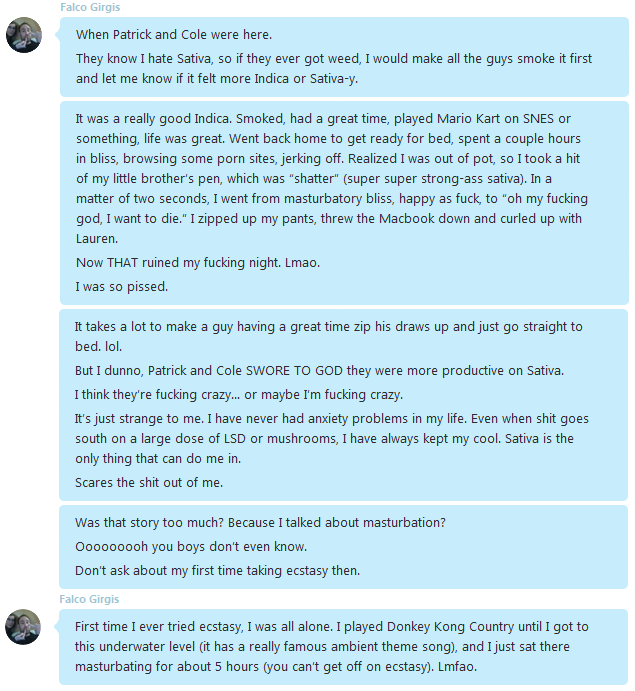
Task: Click the lower Falco Girgis sender name
Action: pos(89,599)
